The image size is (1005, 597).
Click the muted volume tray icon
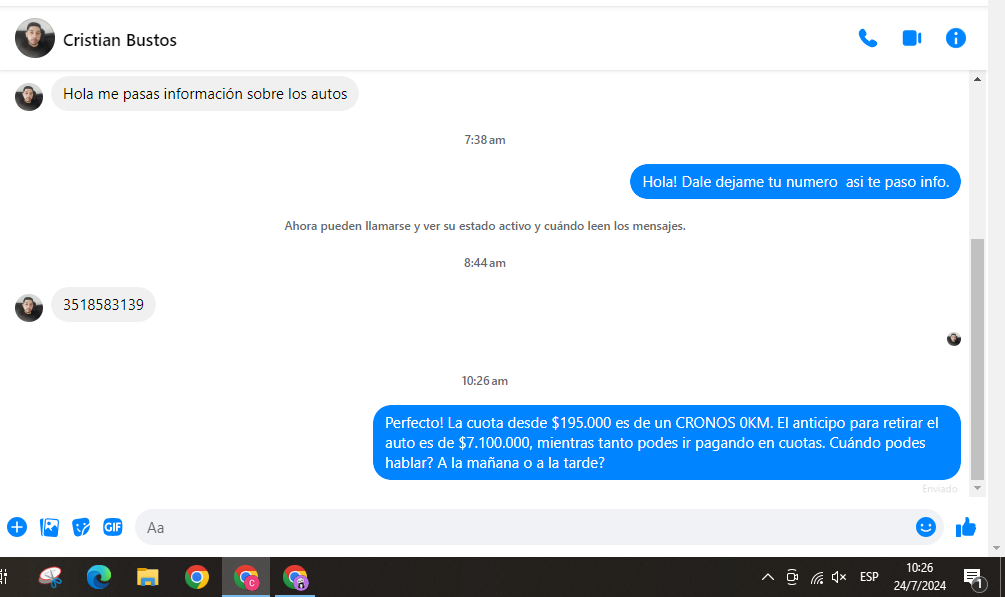point(839,577)
